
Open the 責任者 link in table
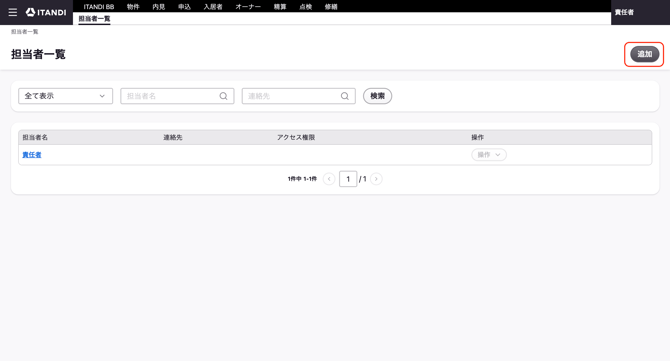click(x=32, y=155)
